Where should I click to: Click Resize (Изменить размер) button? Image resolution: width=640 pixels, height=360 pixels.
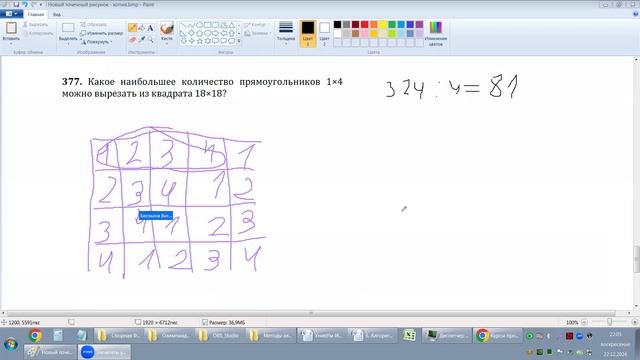101,33
